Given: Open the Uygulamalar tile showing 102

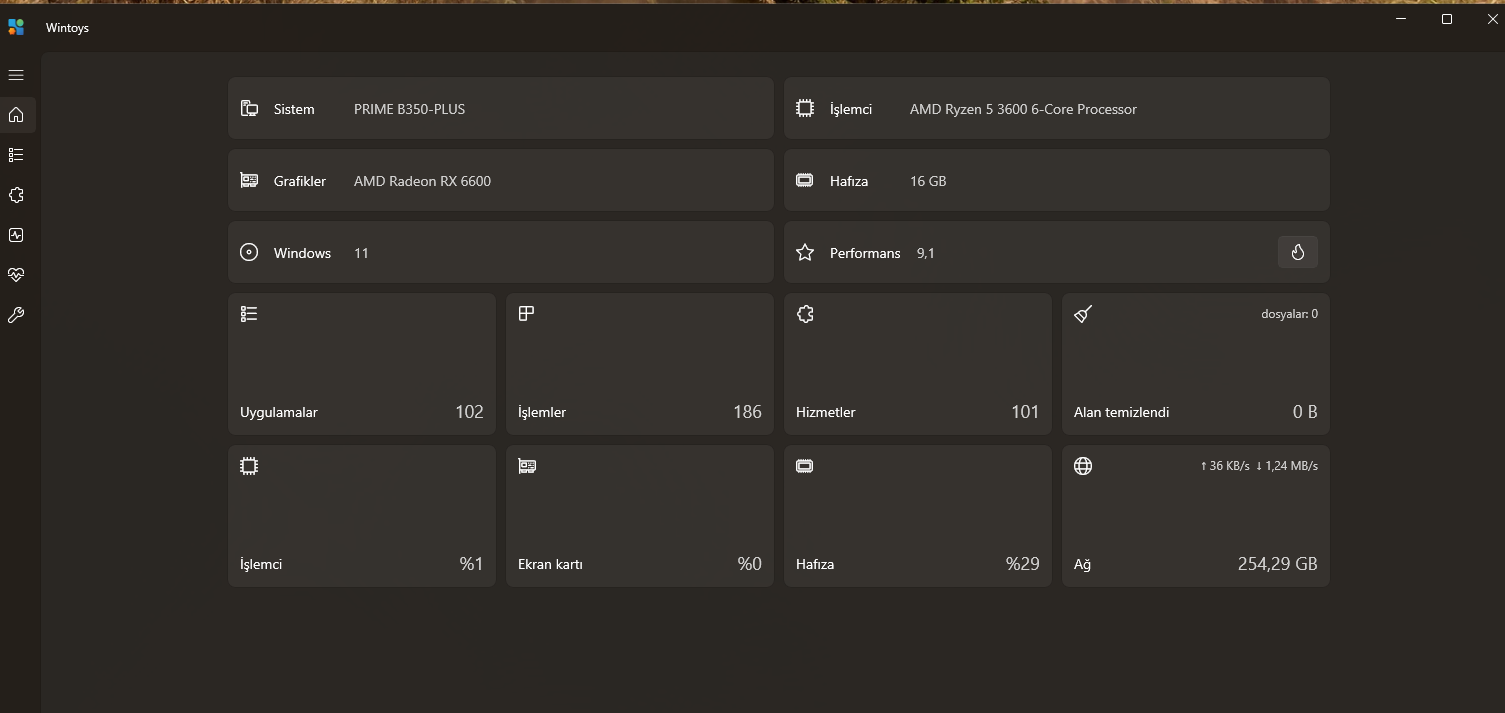Looking at the screenshot, I should [362, 364].
